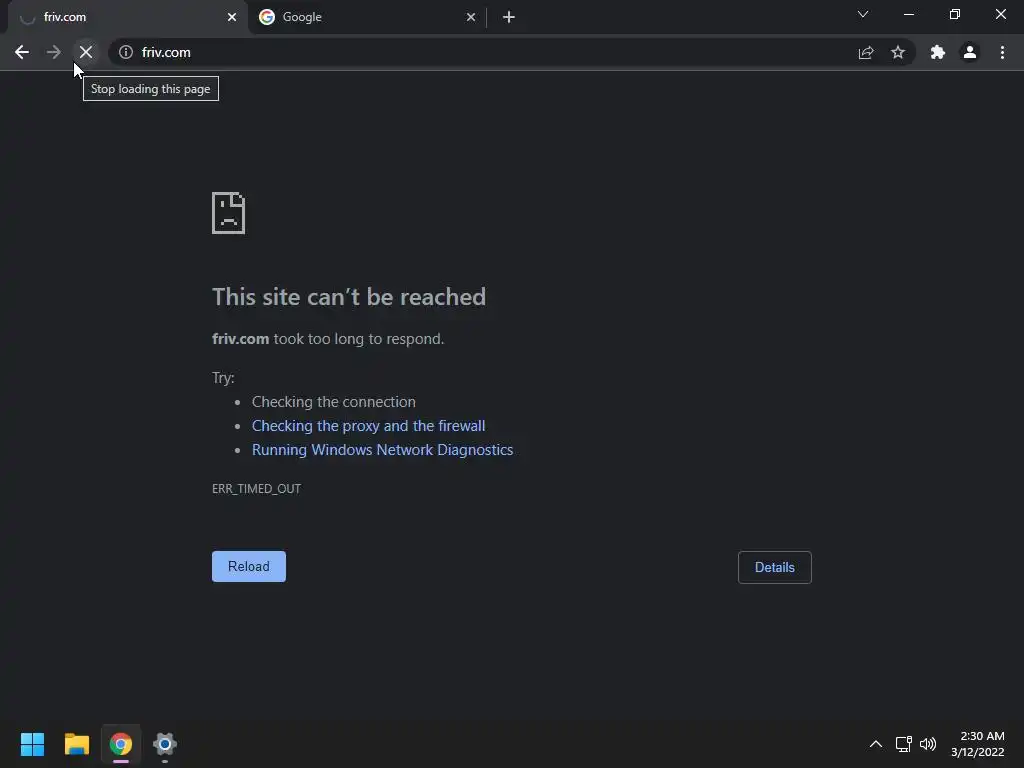Viewport: 1024px width, 768px height.
Task: Close the Google tab
Action: pyautogui.click(x=471, y=17)
